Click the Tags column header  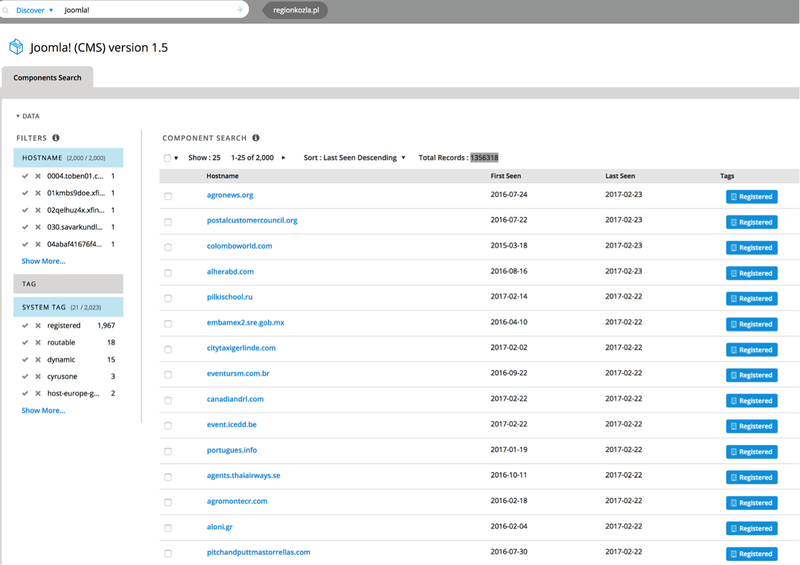727,176
